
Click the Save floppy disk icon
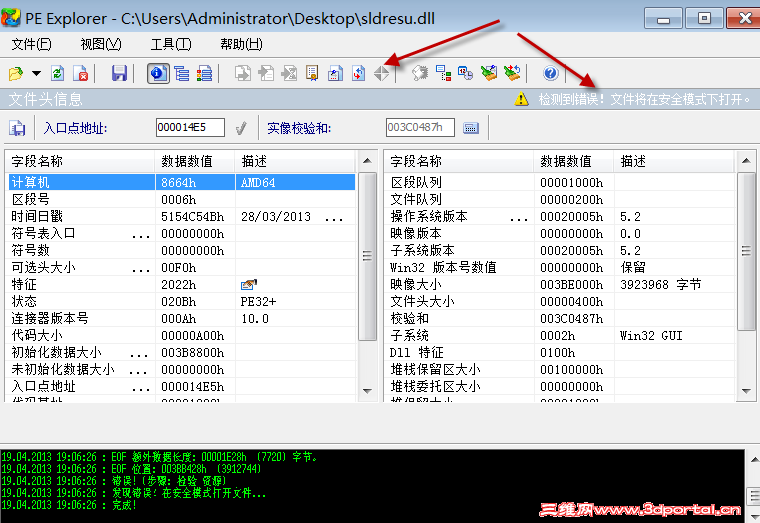[119, 74]
